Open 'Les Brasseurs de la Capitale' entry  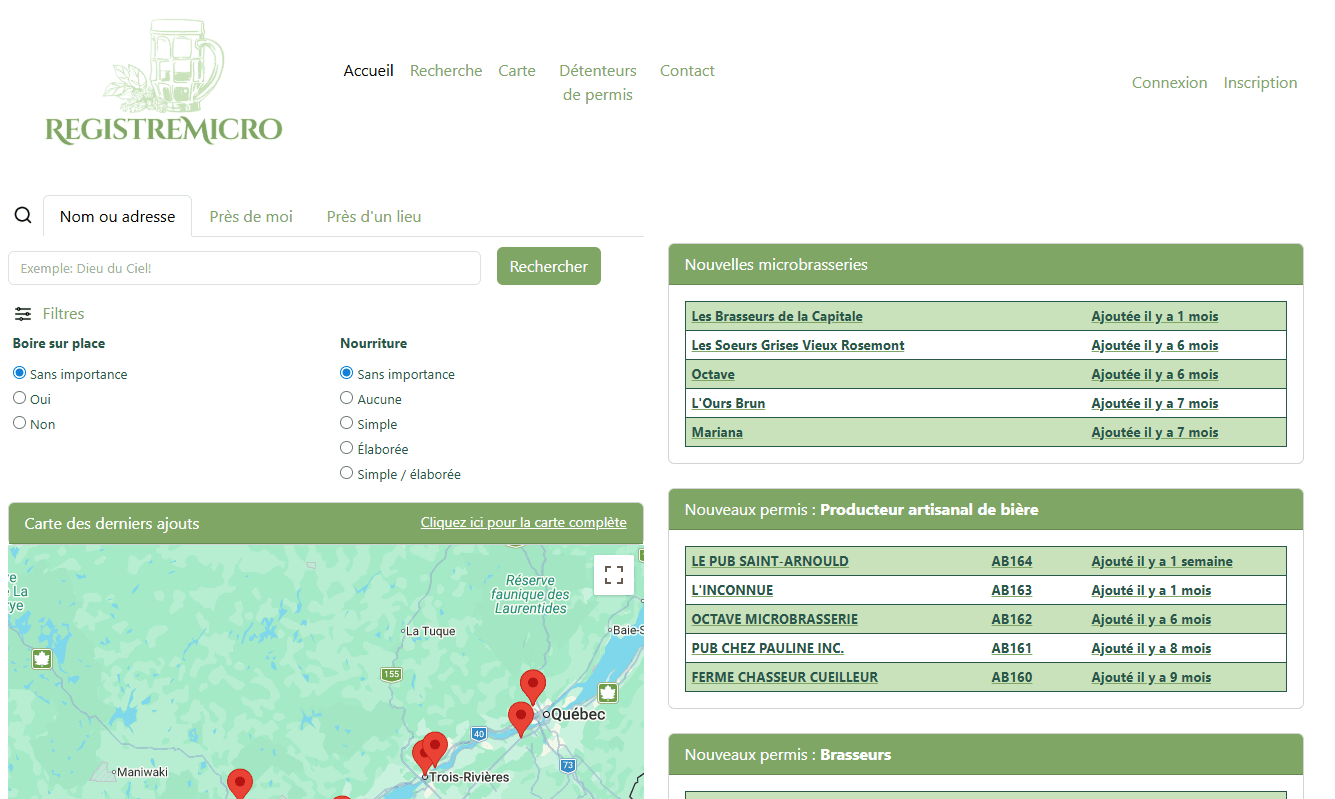(777, 317)
